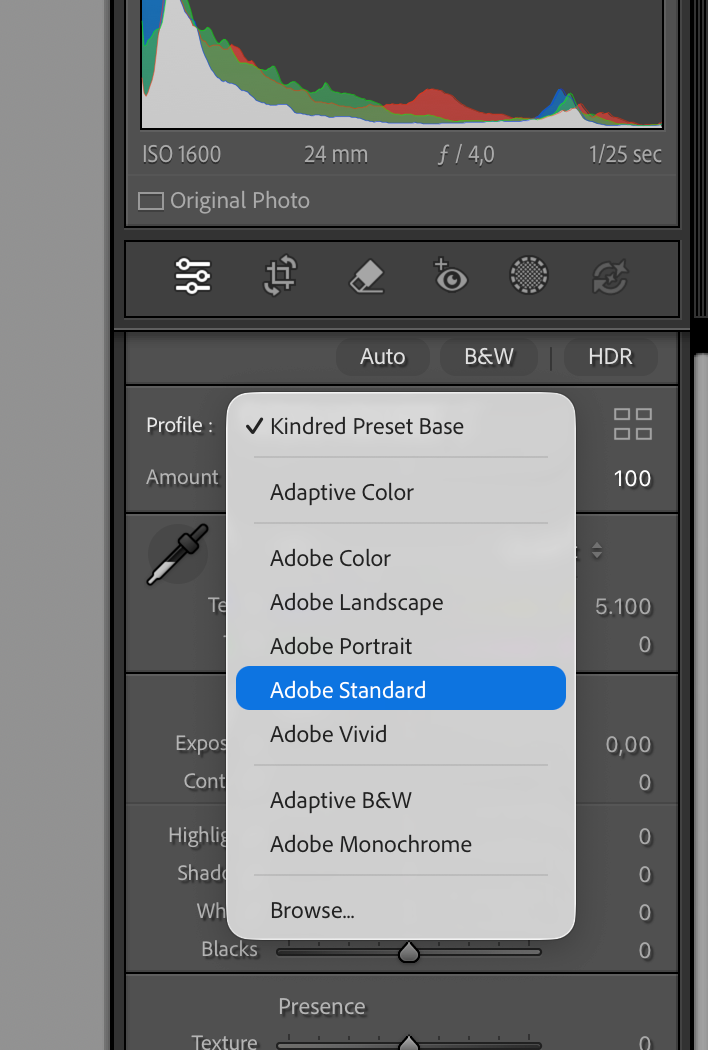This screenshot has height=1050, width=708.
Task: Click the Texture slider handle
Action: pos(409,1043)
